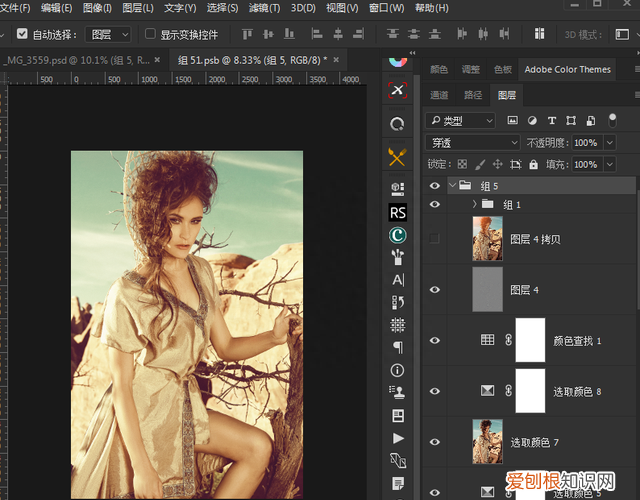Filter layers by type text icon

coord(552,121)
